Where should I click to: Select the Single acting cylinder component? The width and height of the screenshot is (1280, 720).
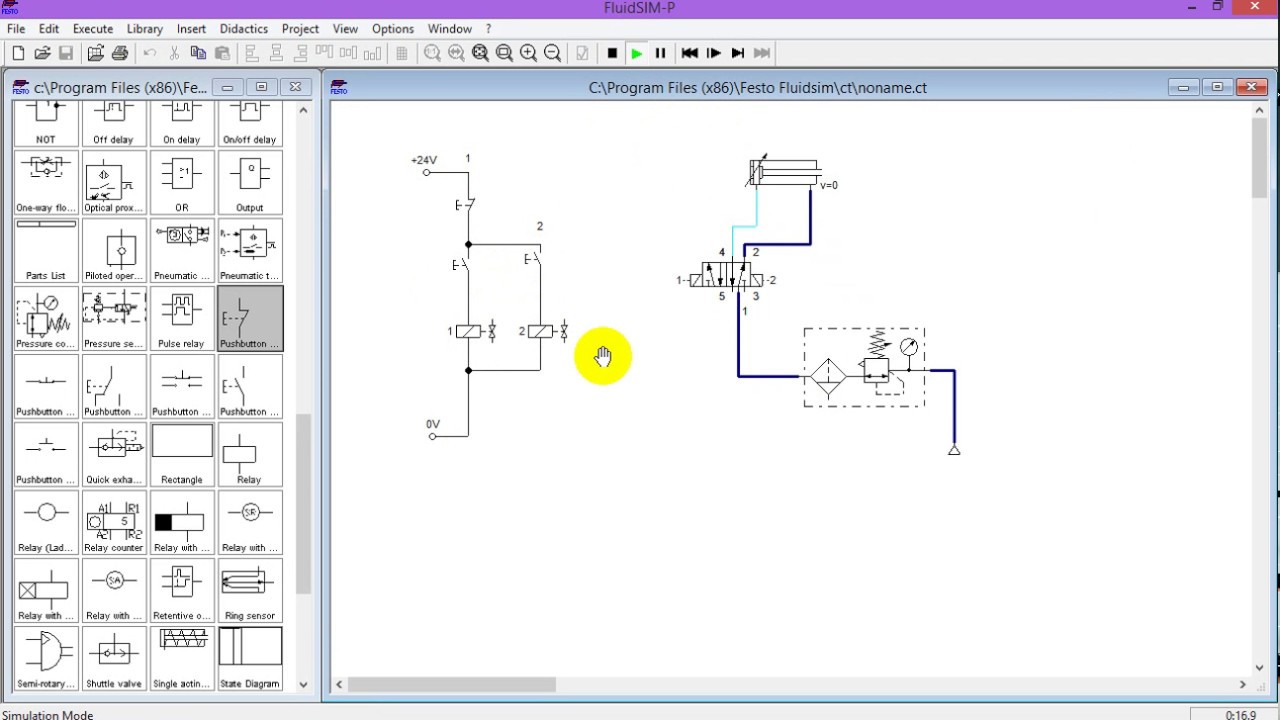(182, 658)
